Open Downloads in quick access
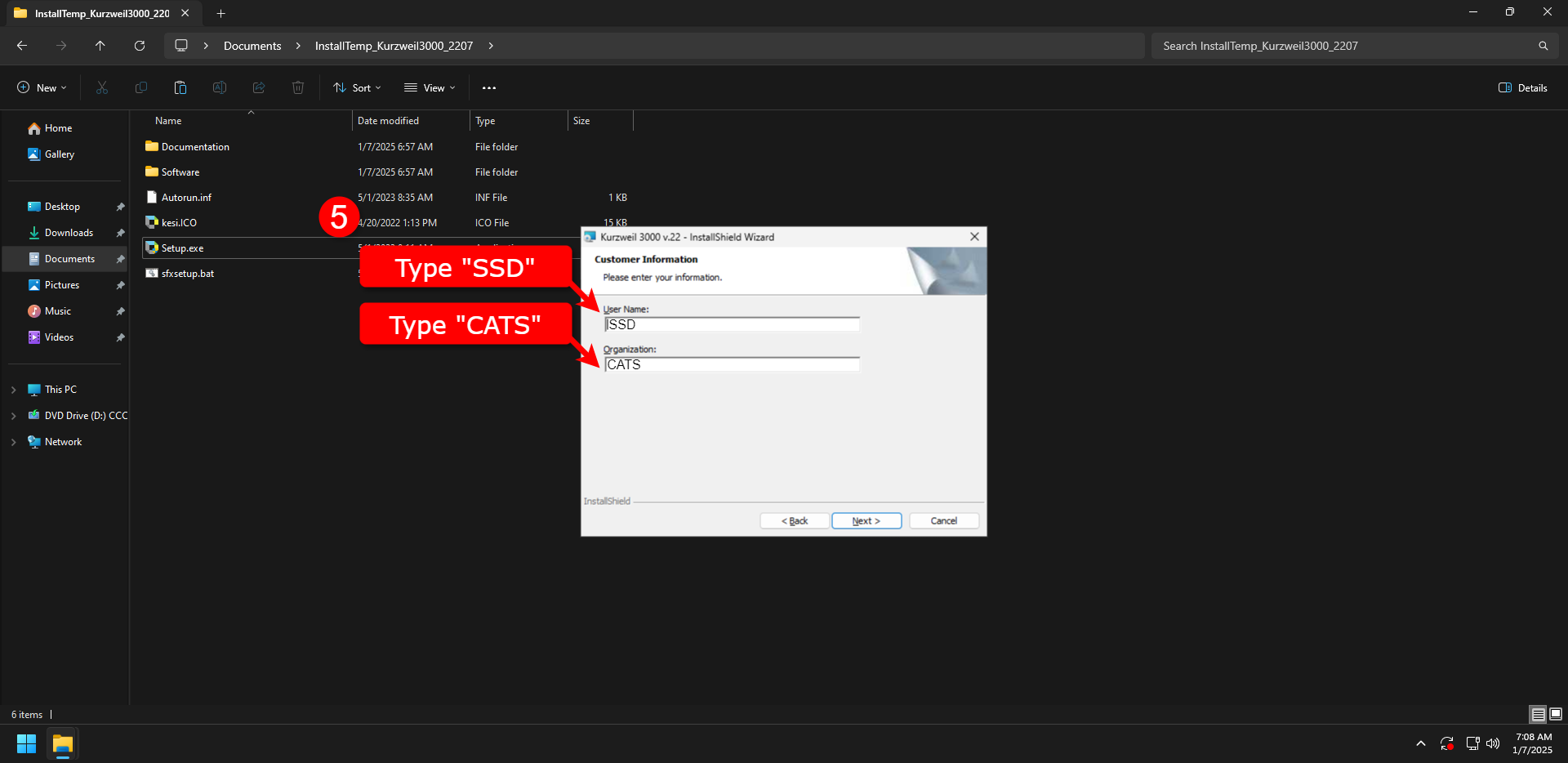 [x=69, y=233]
